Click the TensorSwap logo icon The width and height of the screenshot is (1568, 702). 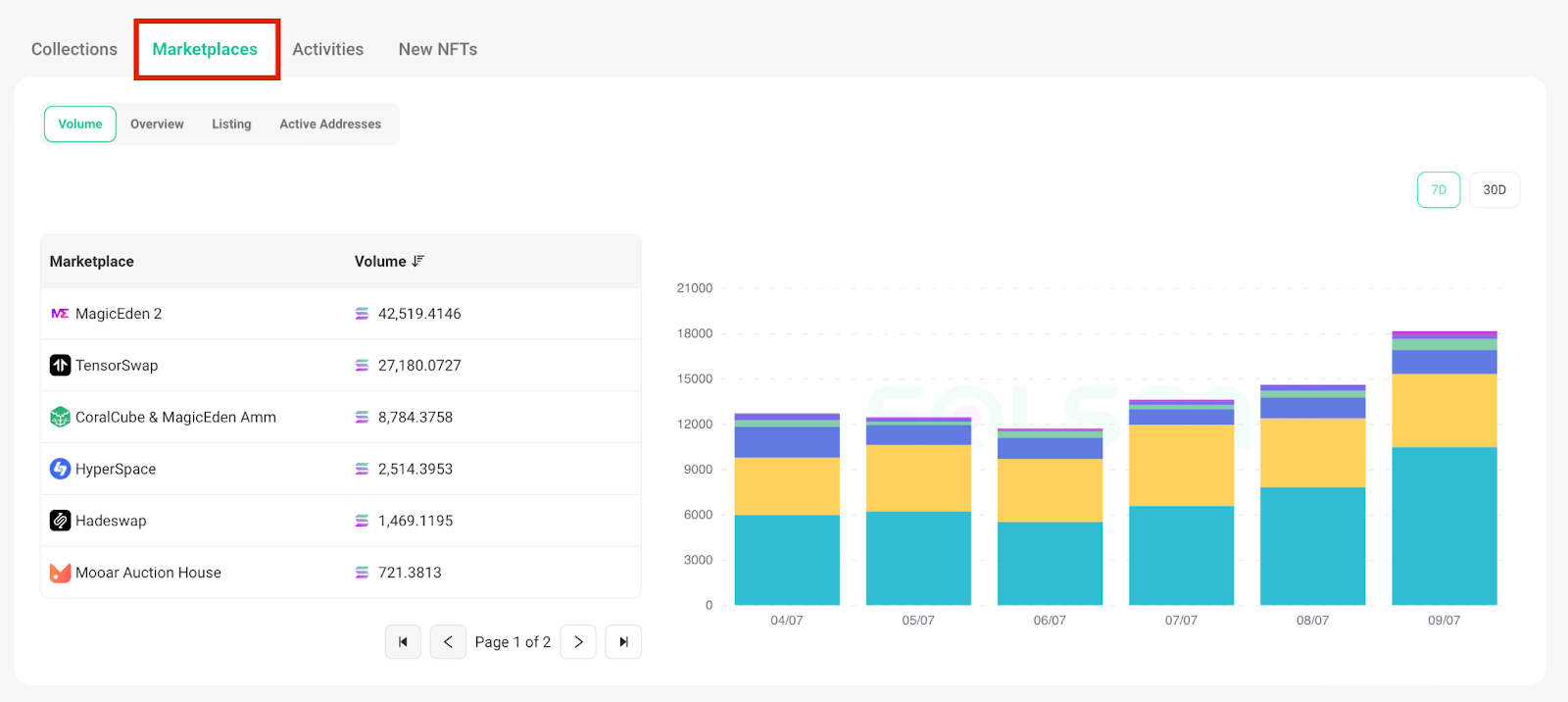point(60,365)
